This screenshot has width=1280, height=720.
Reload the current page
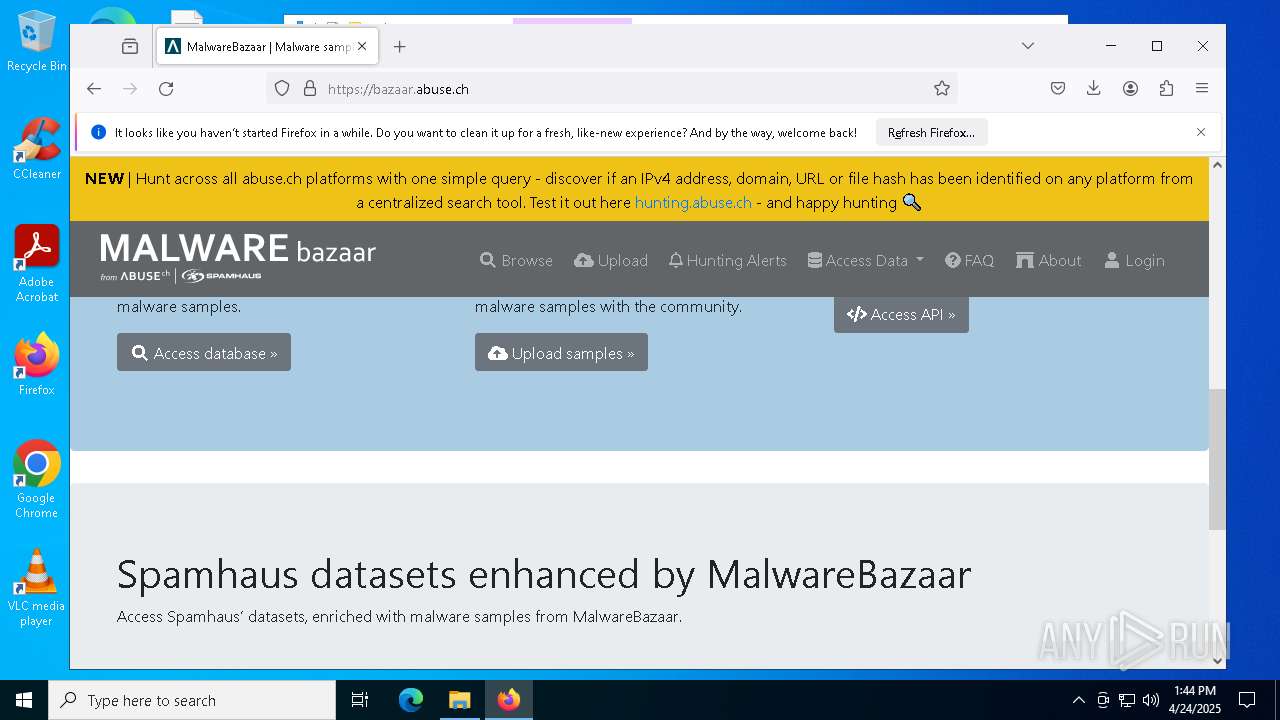166,89
